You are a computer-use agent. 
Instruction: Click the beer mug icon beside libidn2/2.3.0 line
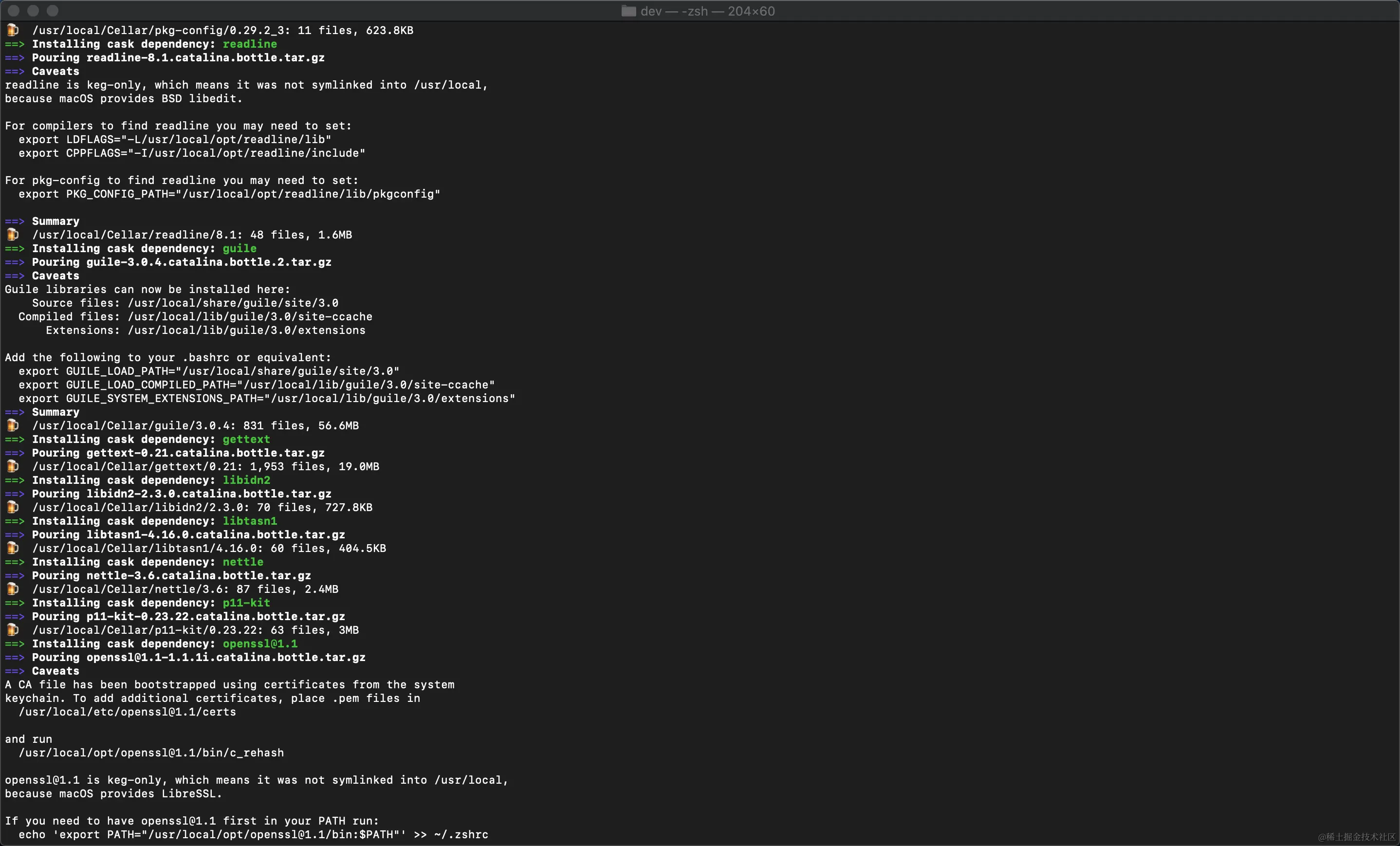(x=13, y=507)
